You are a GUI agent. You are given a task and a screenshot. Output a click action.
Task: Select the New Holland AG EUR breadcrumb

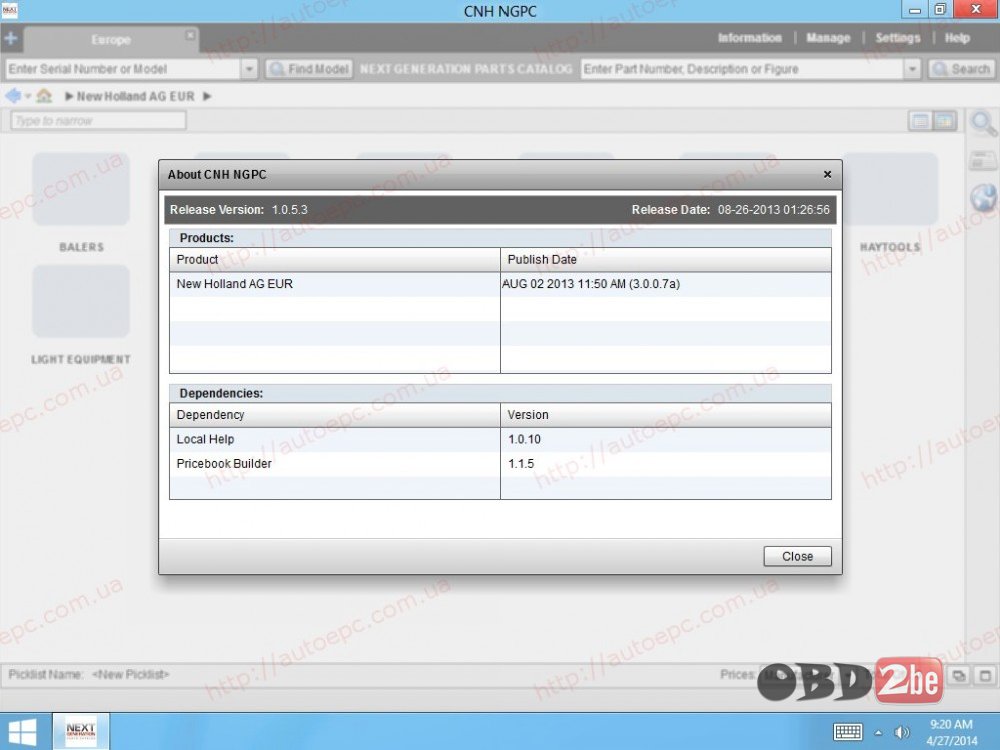pyautogui.click(x=135, y=96)
